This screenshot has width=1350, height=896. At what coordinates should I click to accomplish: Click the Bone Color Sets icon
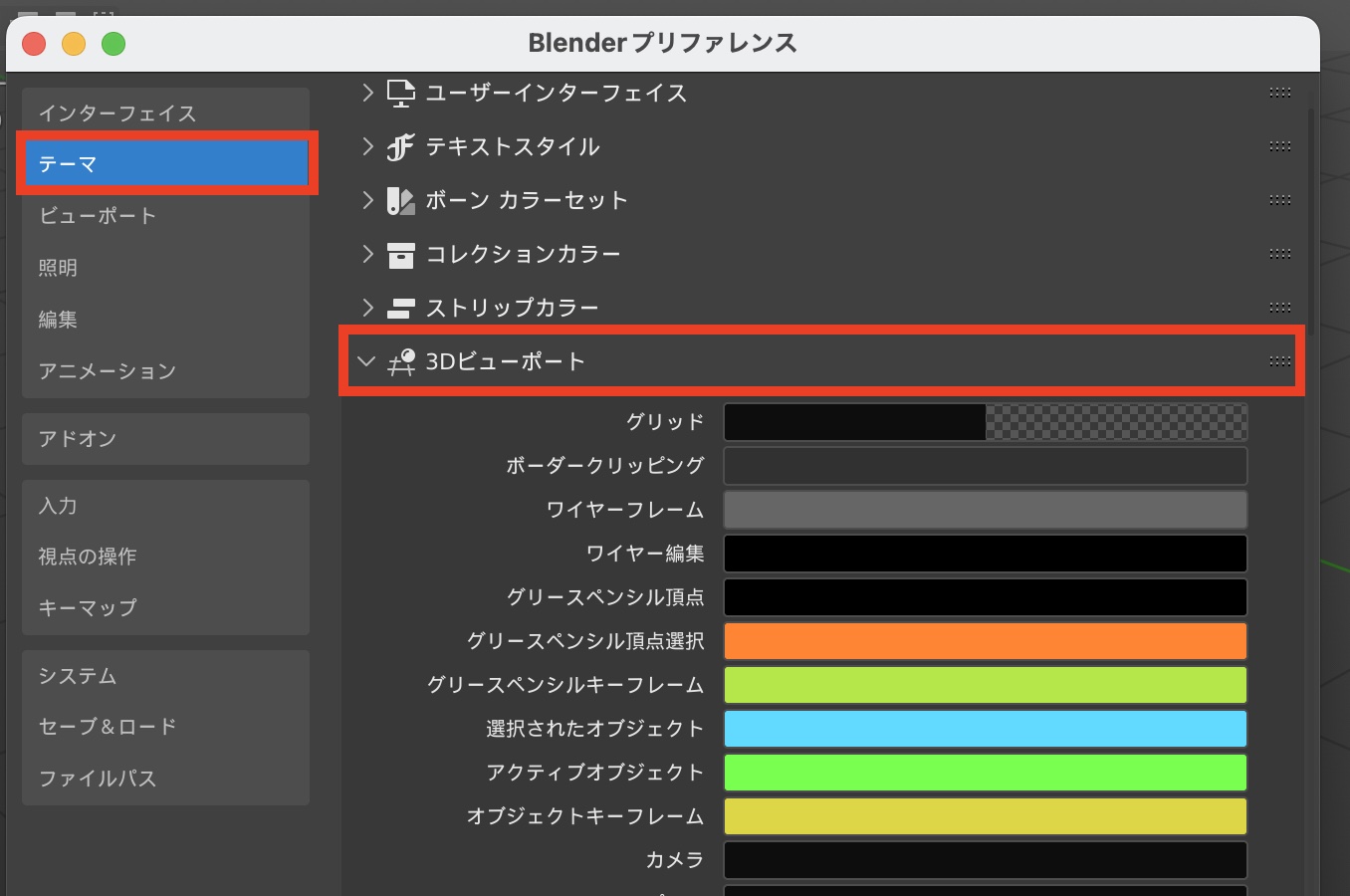tap(400, 201)
